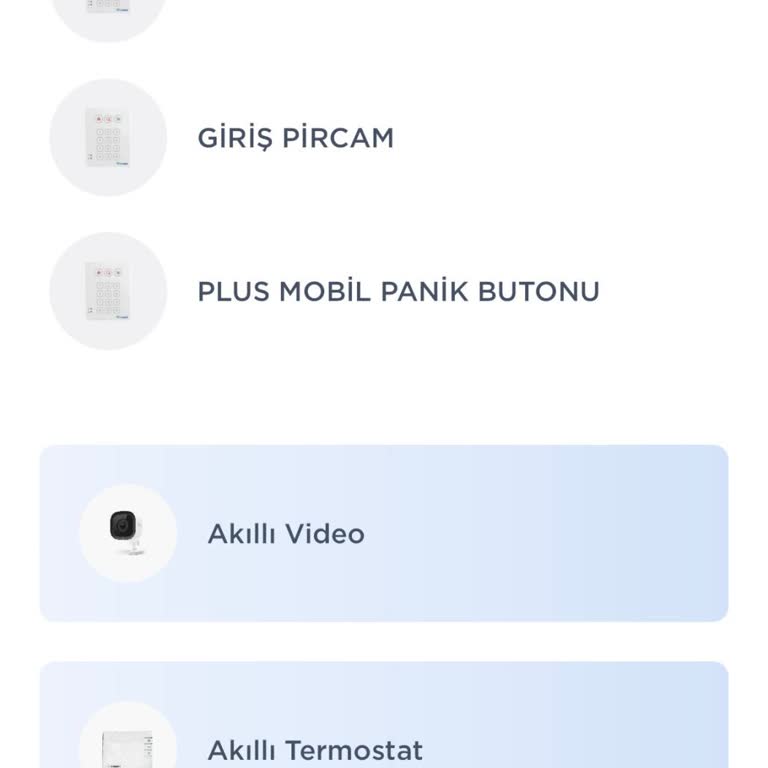Select the Akıllı Video text label
Image resolution: width=768 pixels, height=768 pixels.
[x=286, y=534]
